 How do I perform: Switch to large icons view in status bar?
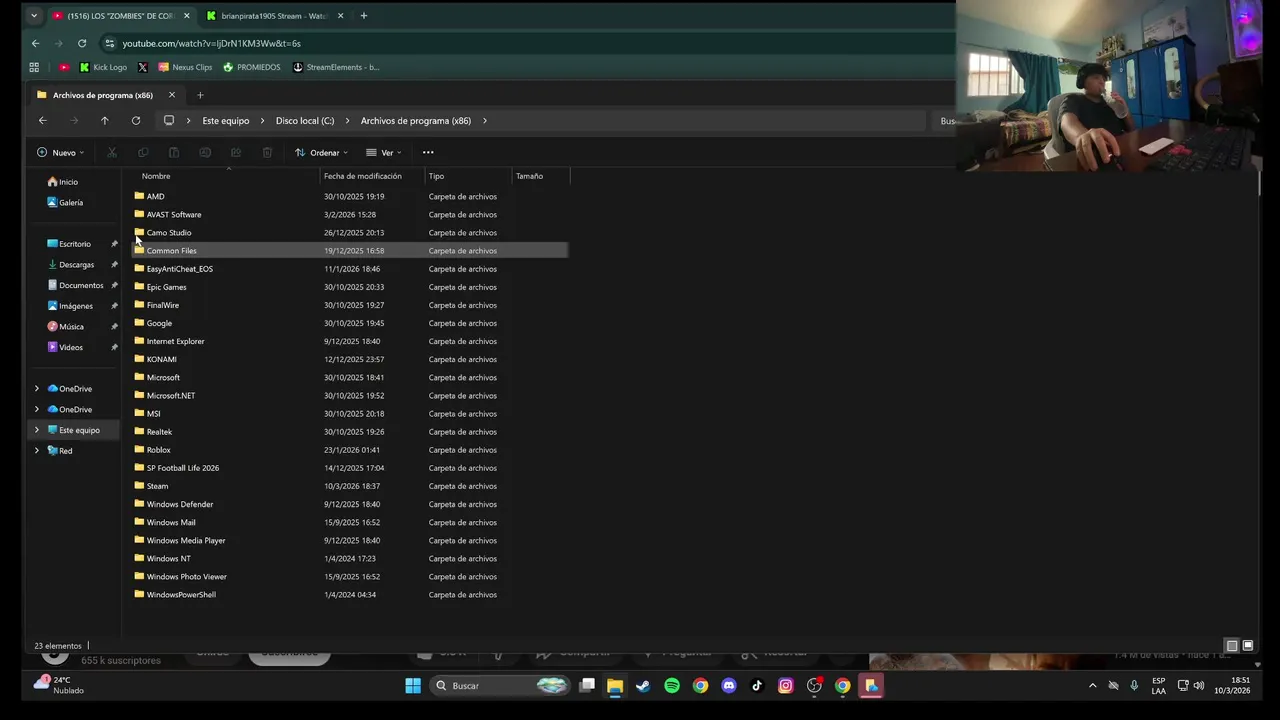[1248, 646]
